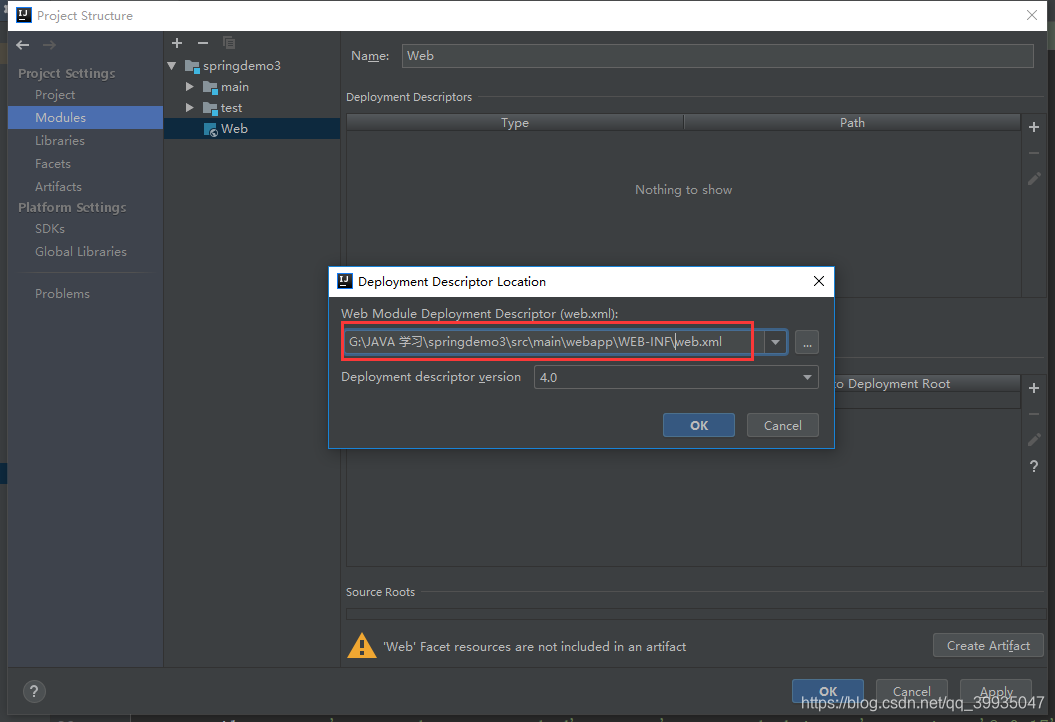Edit web resource directory with pencil icon

1034,440
